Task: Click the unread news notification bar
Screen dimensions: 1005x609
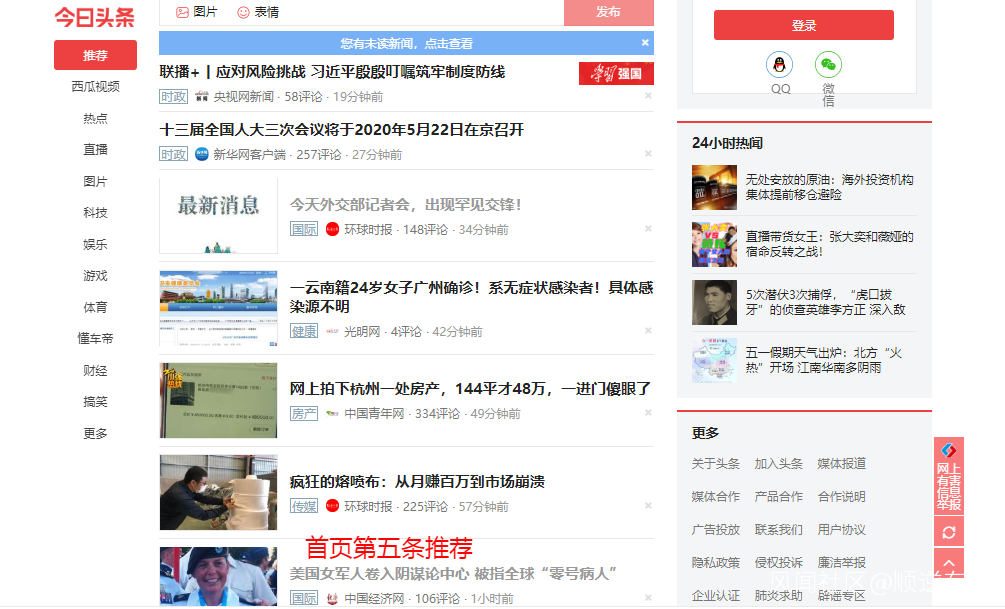Action: tap(406, 43)
